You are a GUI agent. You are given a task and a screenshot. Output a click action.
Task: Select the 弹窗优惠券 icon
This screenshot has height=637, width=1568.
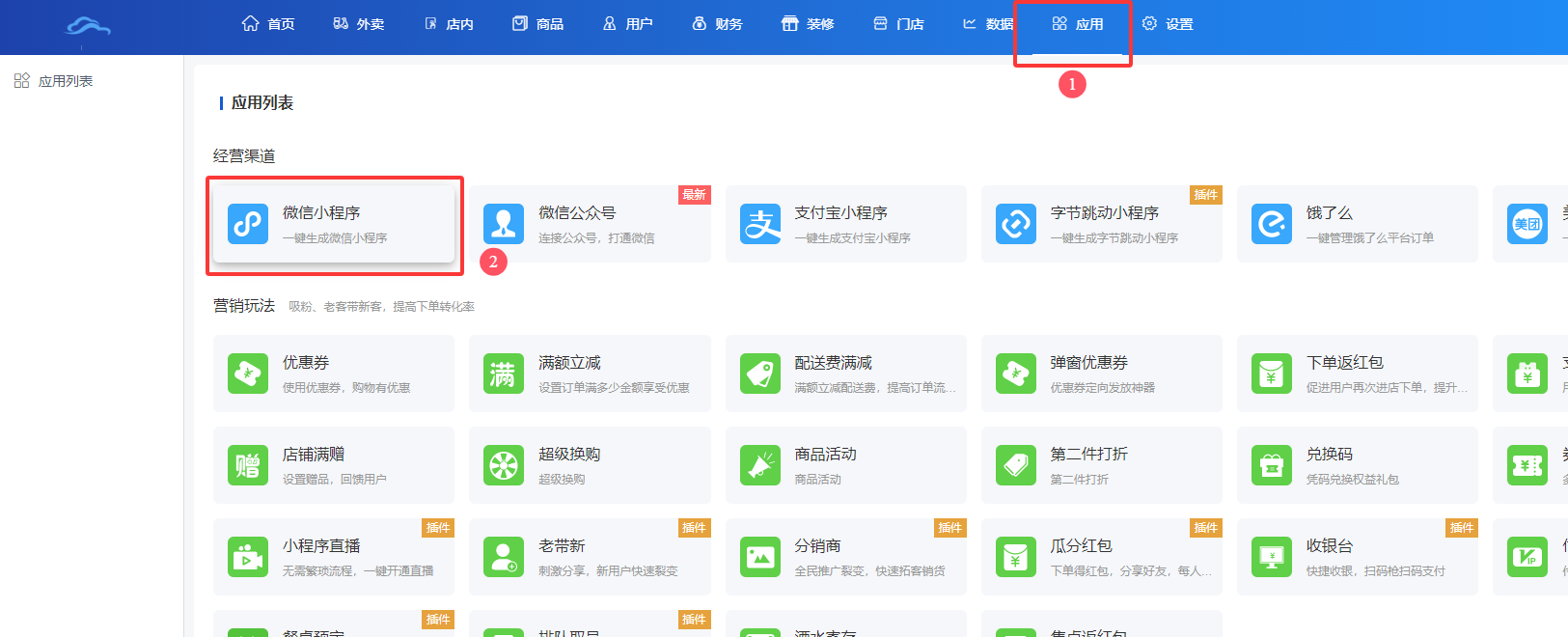(1016, 374)
